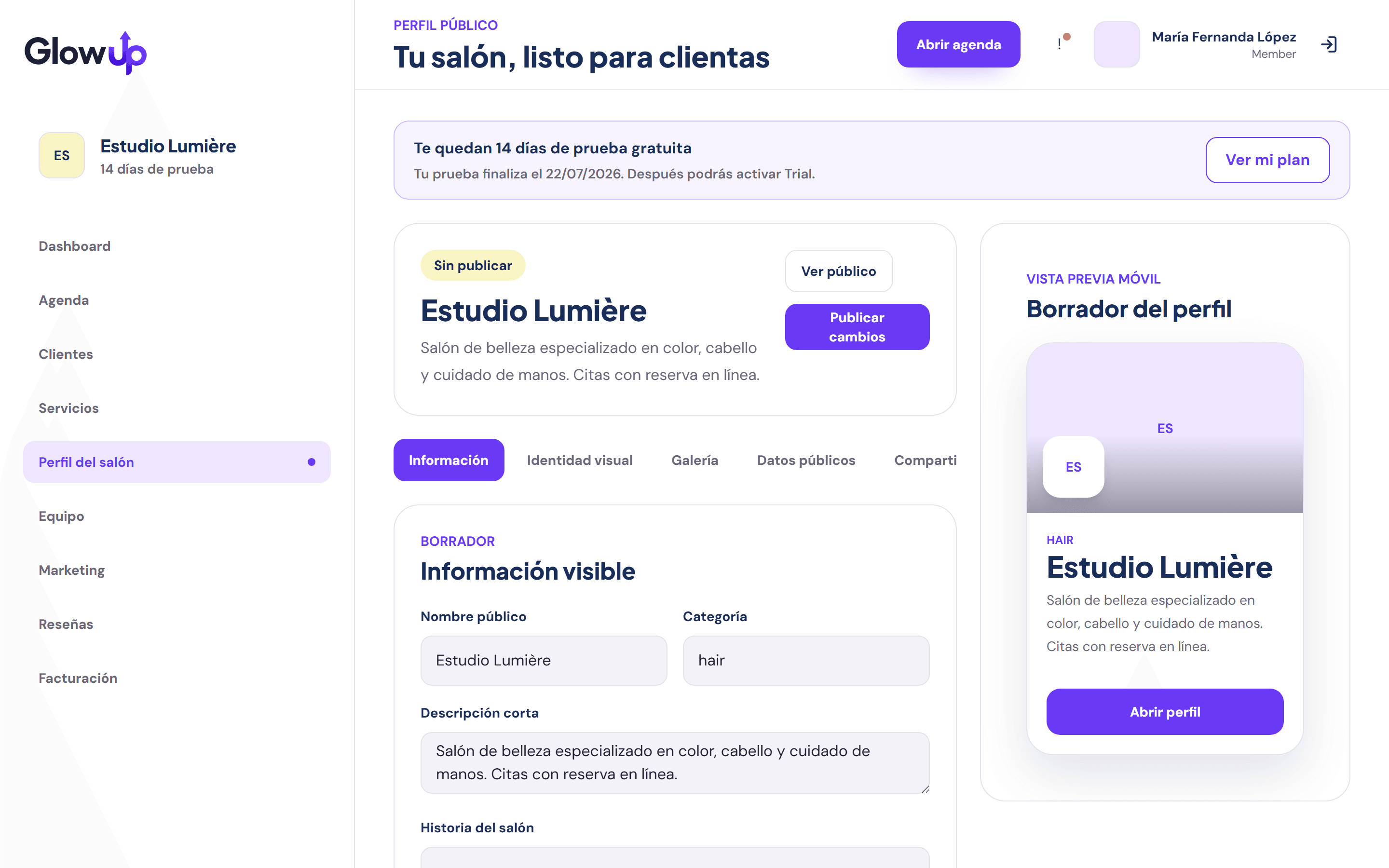Viewport: 1389px width, 868px height.
Task: Focus the Nombre público input field
Action: pos(544,660)
